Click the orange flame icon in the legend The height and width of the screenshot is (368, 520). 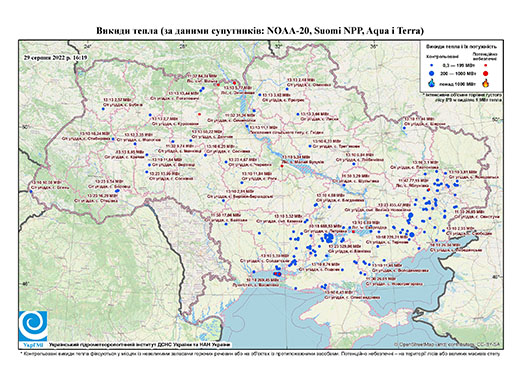tap(485, 83)
